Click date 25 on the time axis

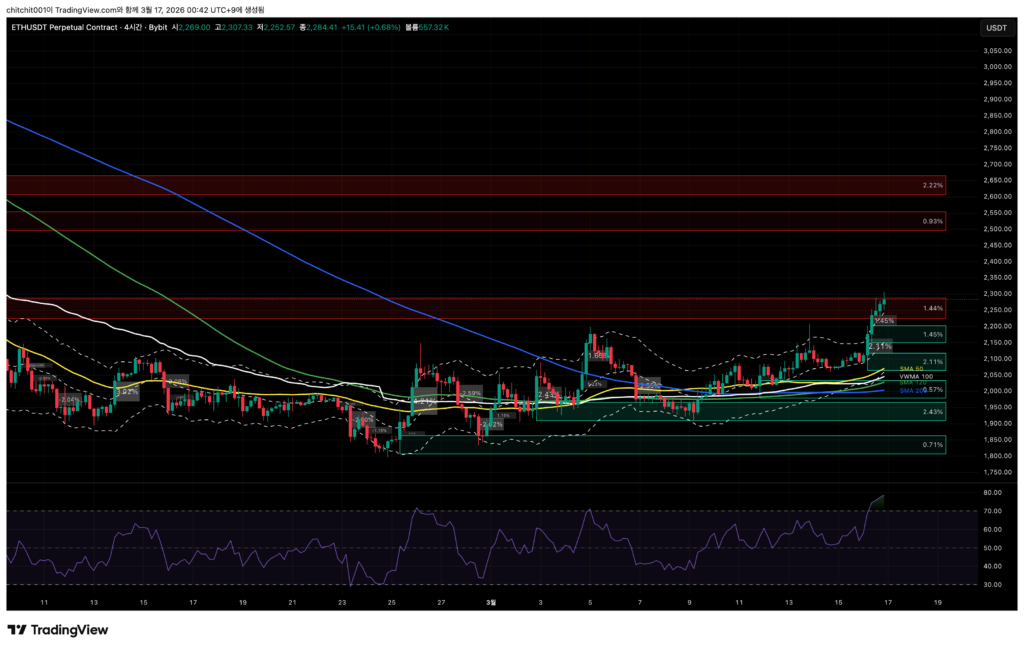click(x=392, y=603)
